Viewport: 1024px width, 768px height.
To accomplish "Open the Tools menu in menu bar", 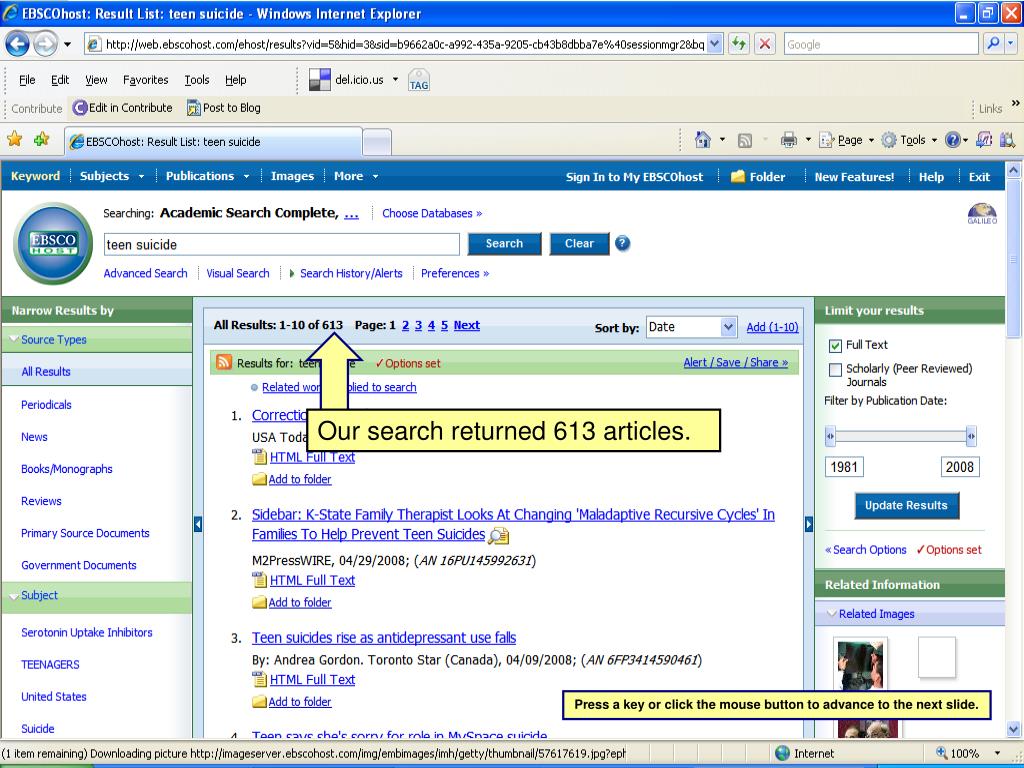I will (197, 80).
